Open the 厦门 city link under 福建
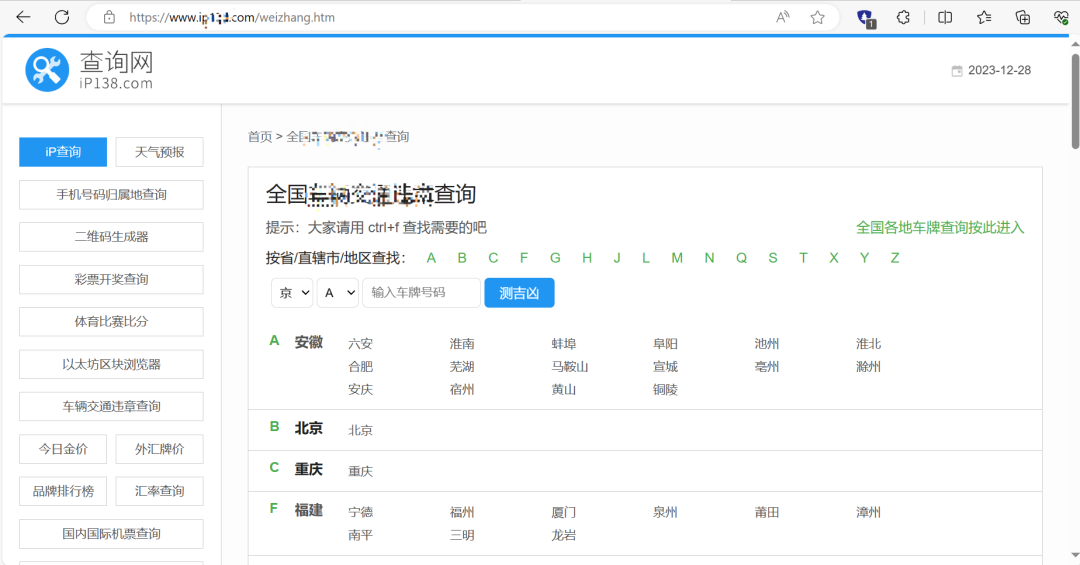Screen dimensions: 1080x565 (563, 513)
